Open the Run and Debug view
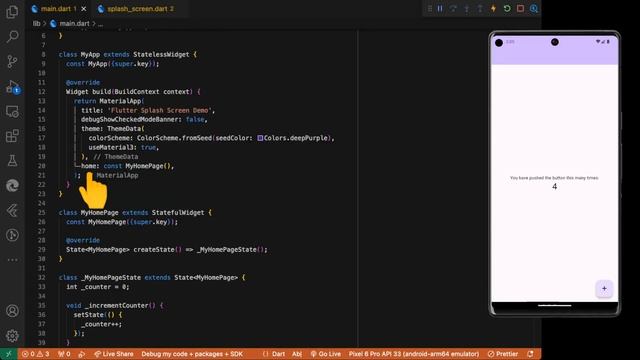This screenshot has height=360, width=640. [x=12, y=87]
